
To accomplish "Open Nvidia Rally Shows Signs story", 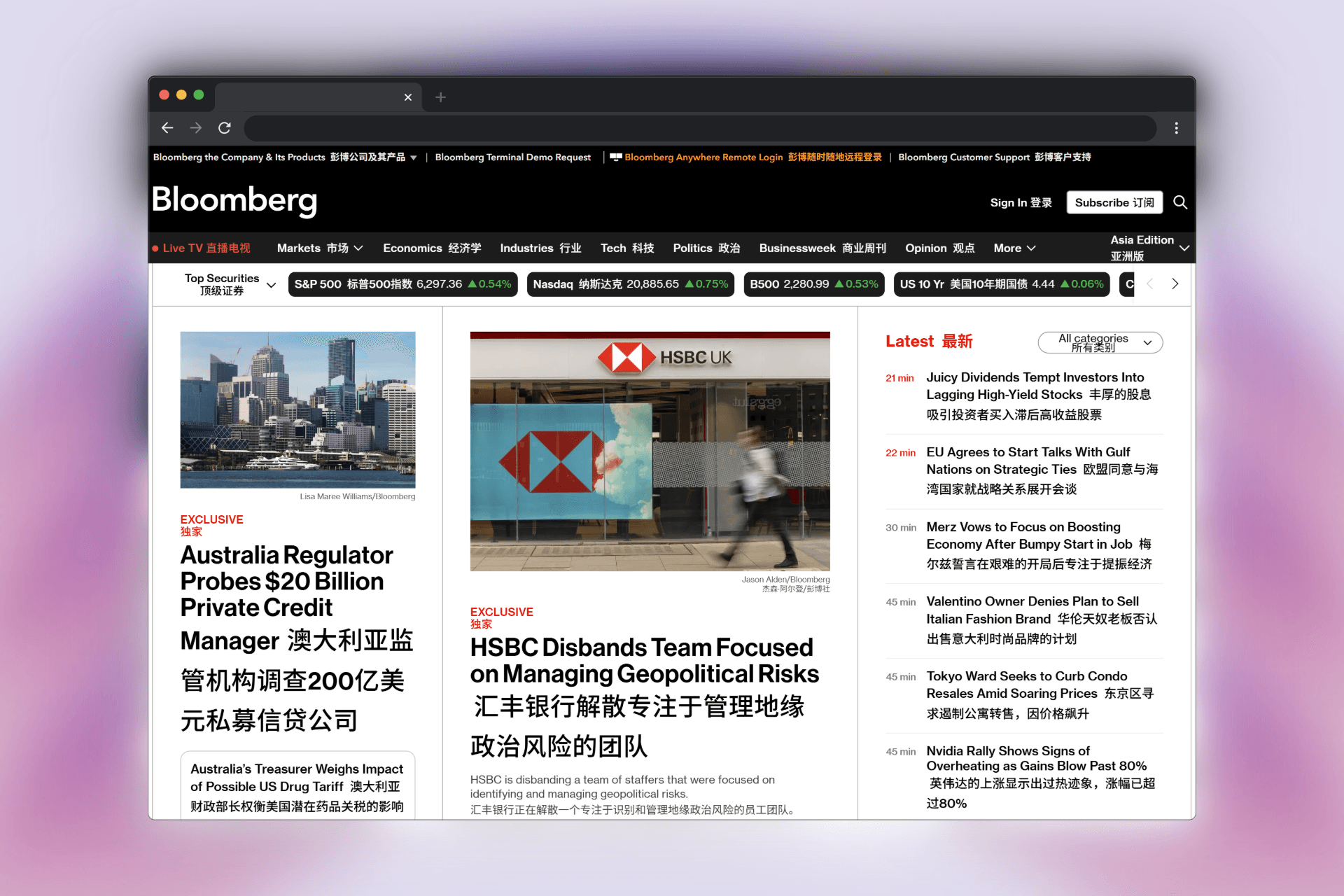I will coord(1040,776).
